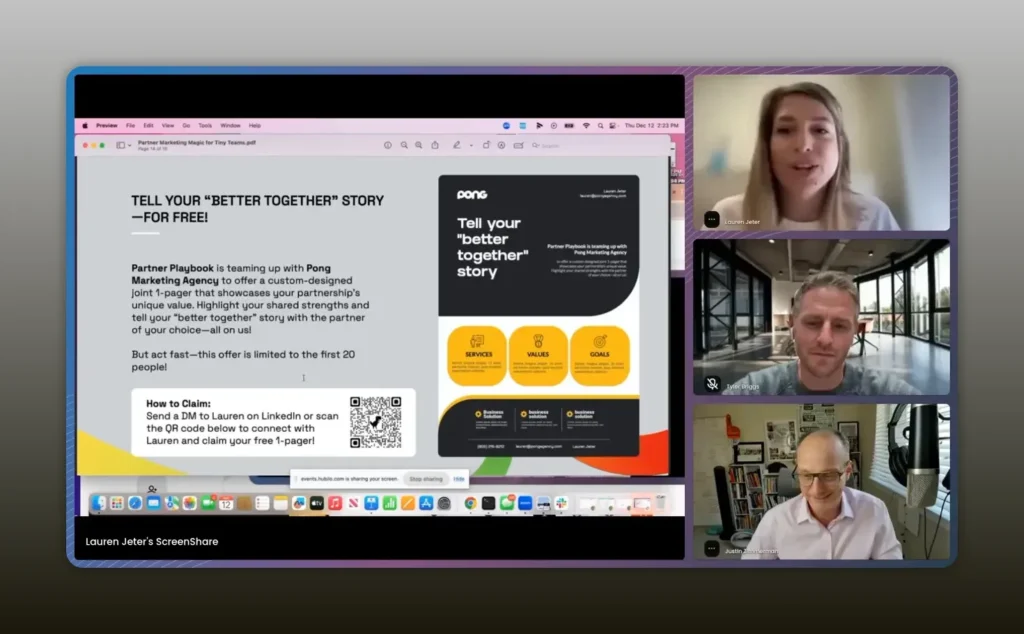Open the options menu on Lauren Jeter's tile
The height and width of the screenshot is (634, 1024).
(x=712, y=219)
